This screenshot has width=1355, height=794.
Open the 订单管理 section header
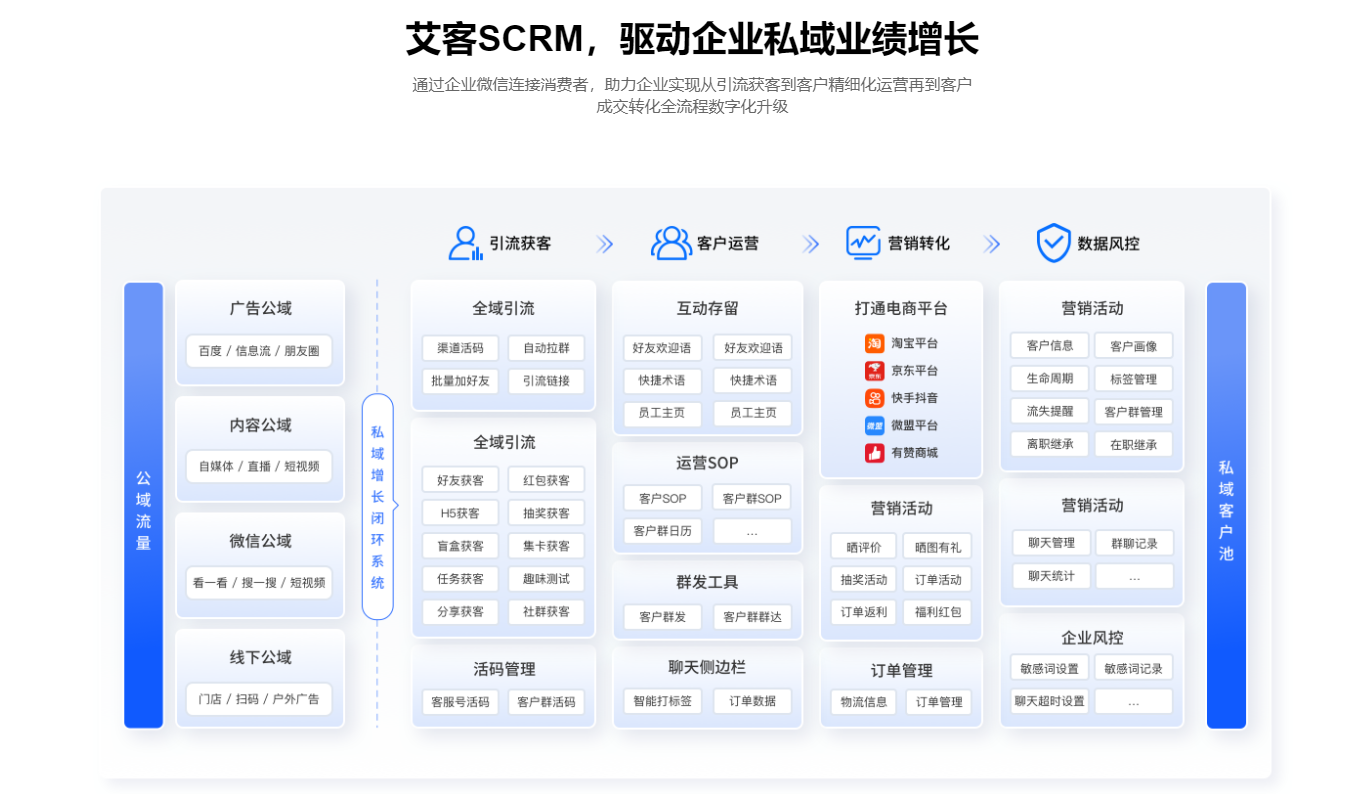pyautogui.click(x=899, y=671)
